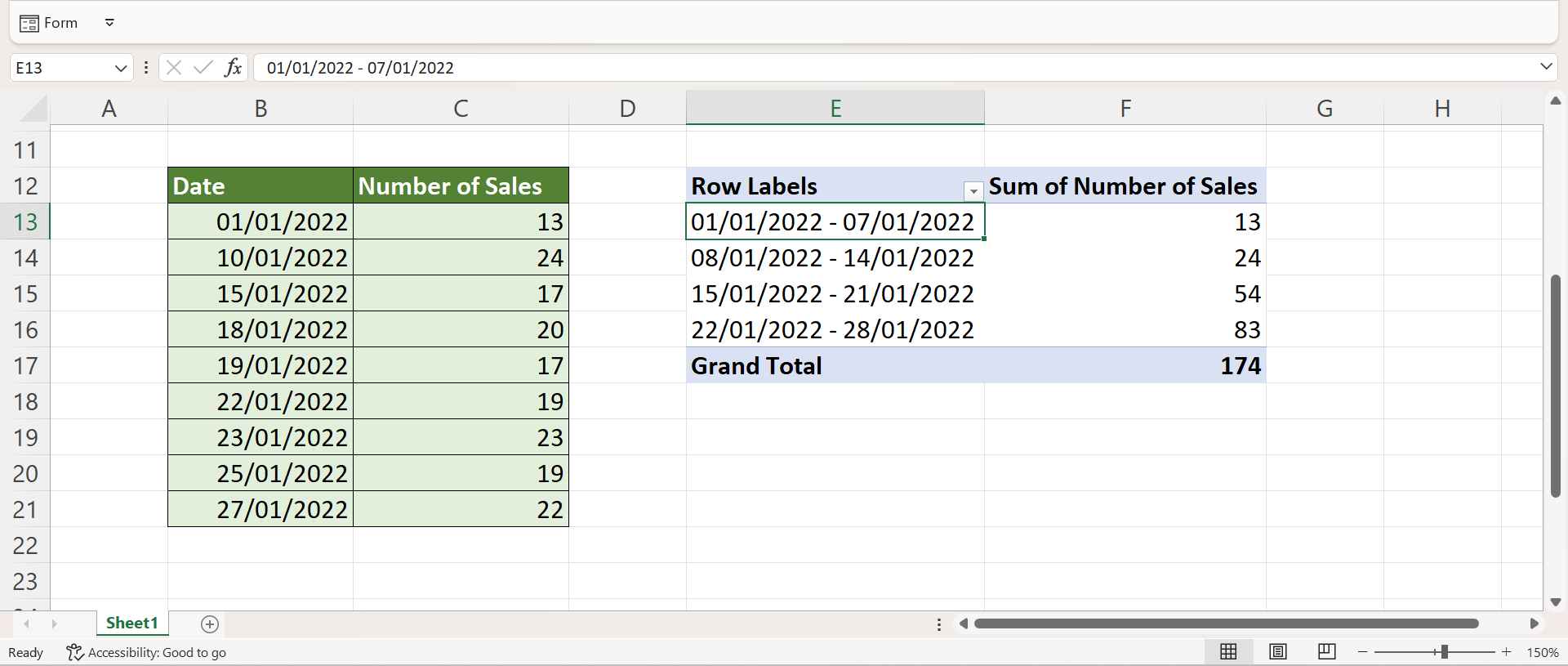Image resolution: width=1568 pixels, height=666 pixels.
Task: Click the Enter checkmark in formula bar
Action: tap(203, 68)
